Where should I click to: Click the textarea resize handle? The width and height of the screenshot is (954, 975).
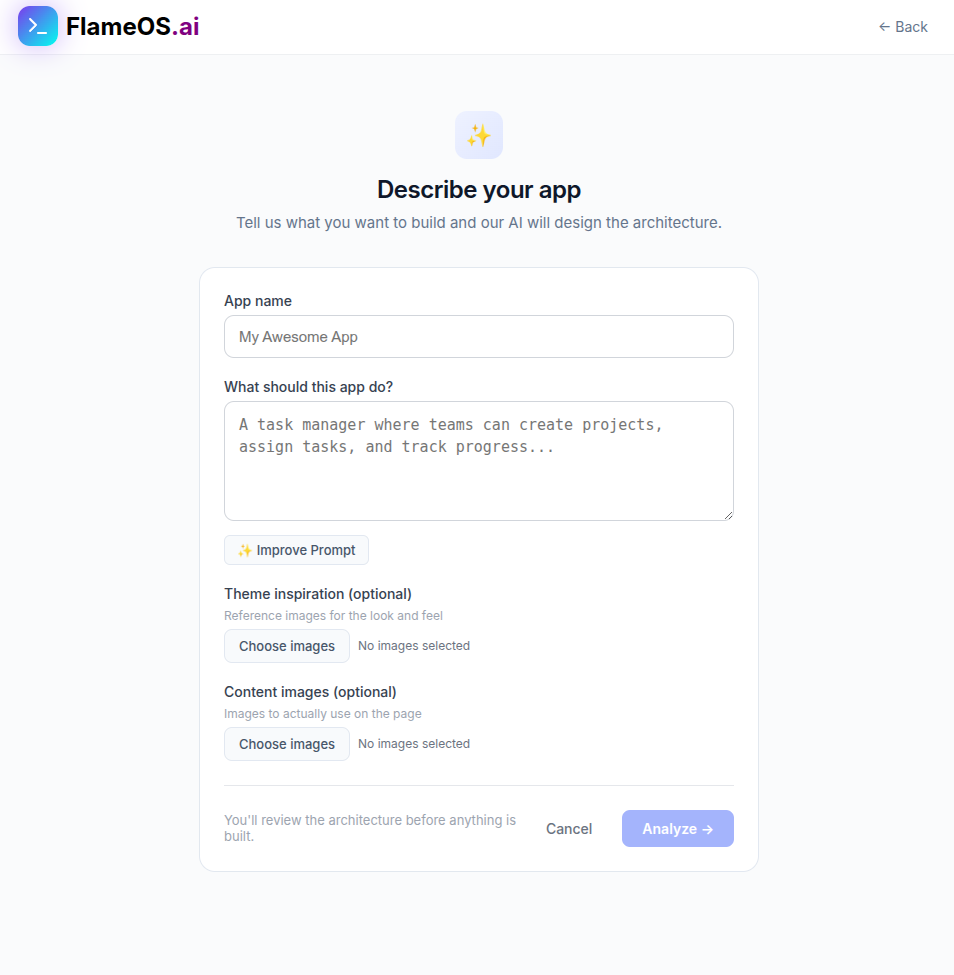tap(728, 514)
